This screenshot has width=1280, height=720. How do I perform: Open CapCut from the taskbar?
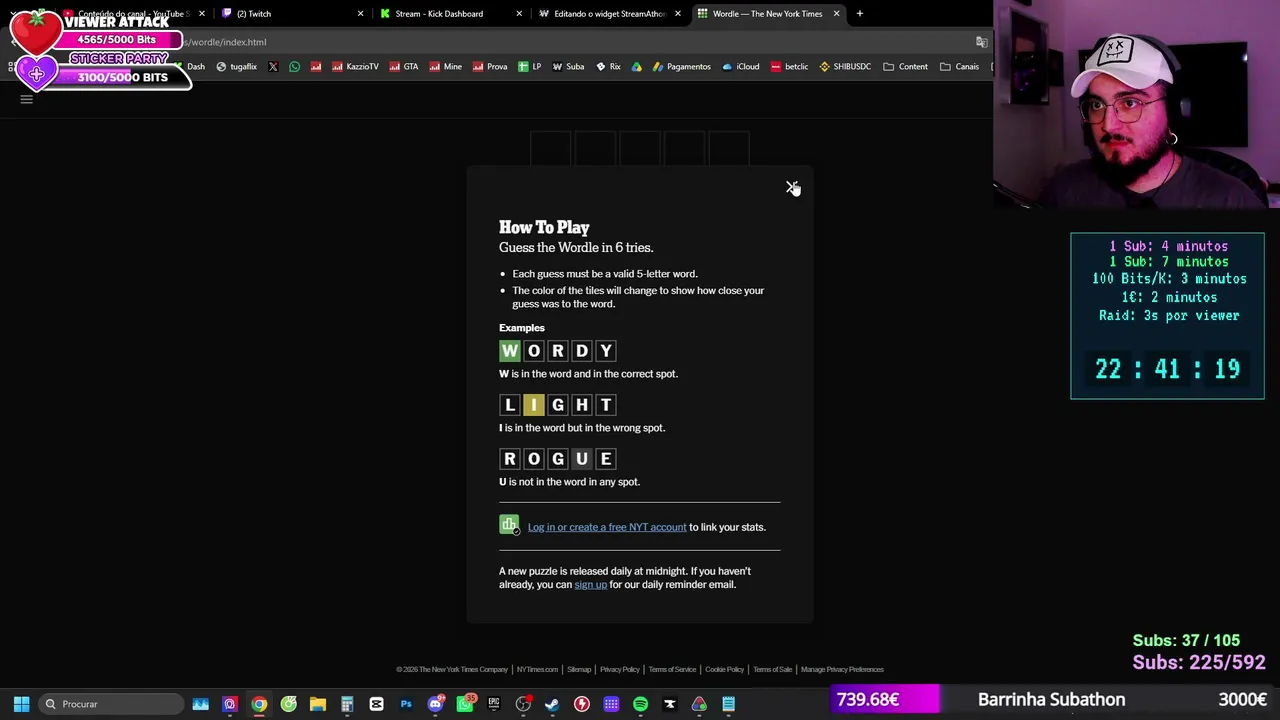[x=376, y=704]
